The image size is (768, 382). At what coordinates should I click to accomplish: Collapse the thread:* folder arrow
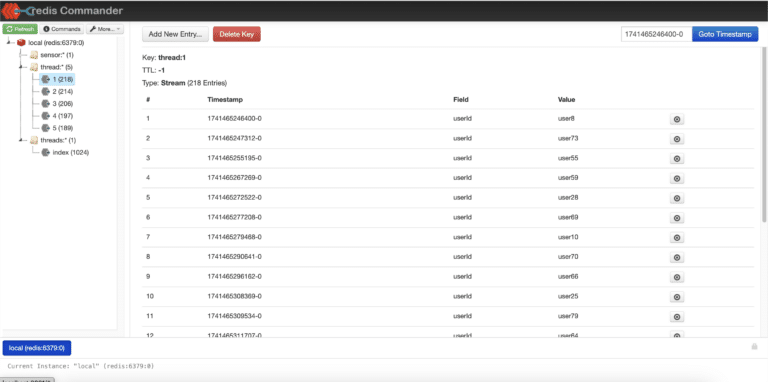pyautogui.click(x=21, y=67)
